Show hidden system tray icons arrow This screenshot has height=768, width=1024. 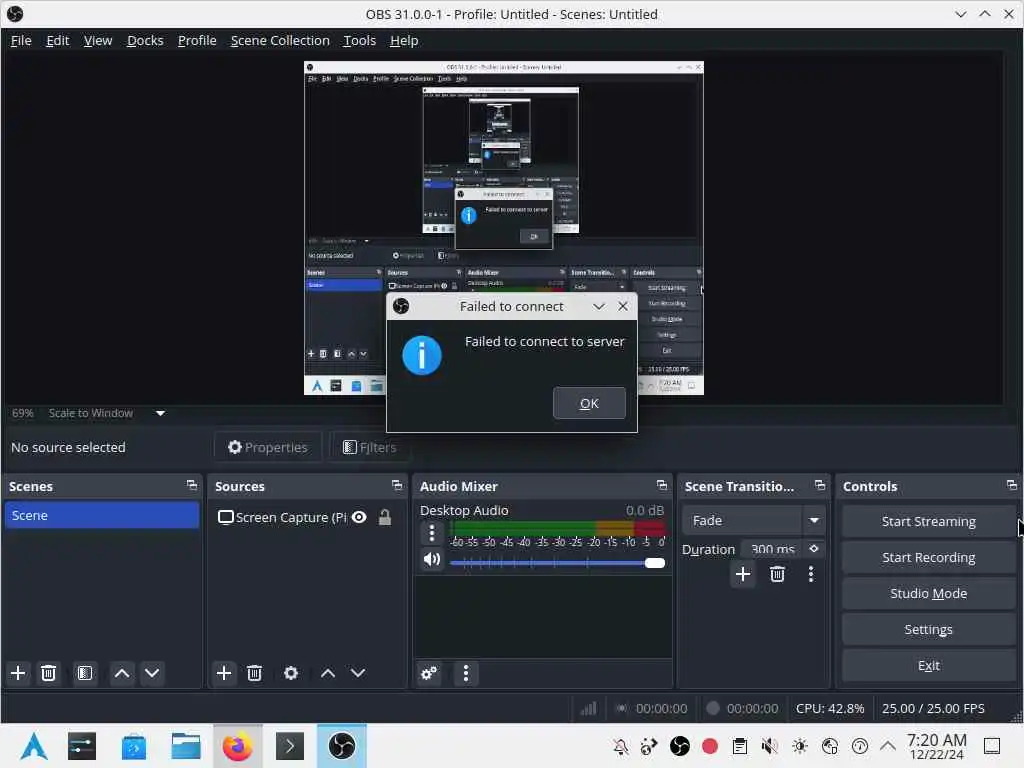tap(888, 746)
